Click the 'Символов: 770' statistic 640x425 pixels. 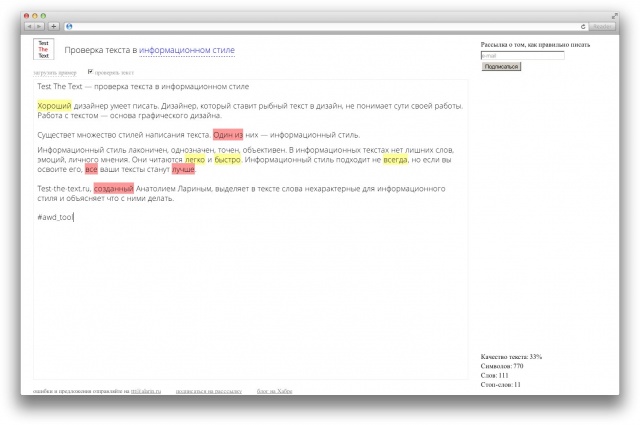[x=502, y=366]
